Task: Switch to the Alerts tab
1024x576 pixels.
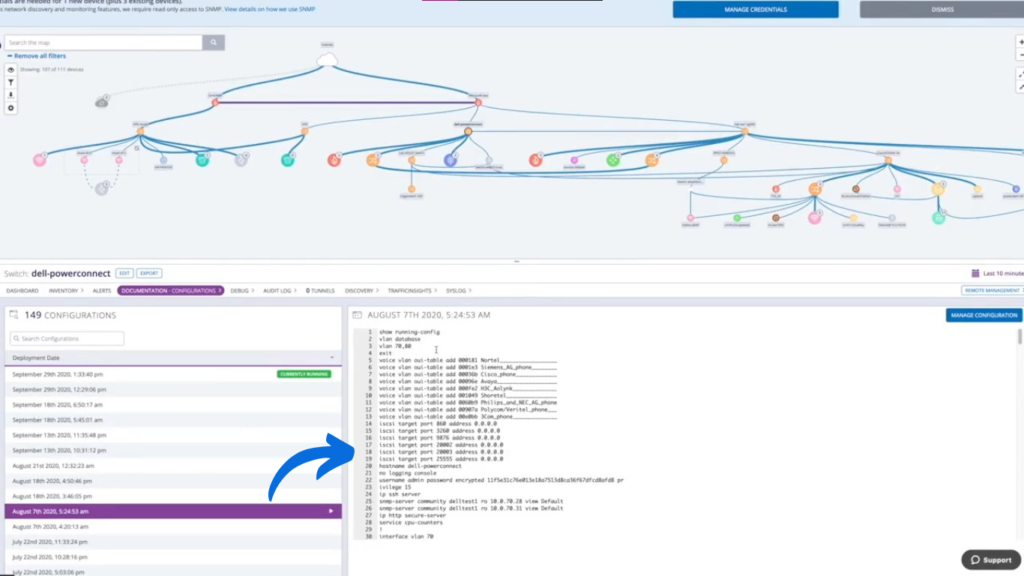Action: (101, 291)
